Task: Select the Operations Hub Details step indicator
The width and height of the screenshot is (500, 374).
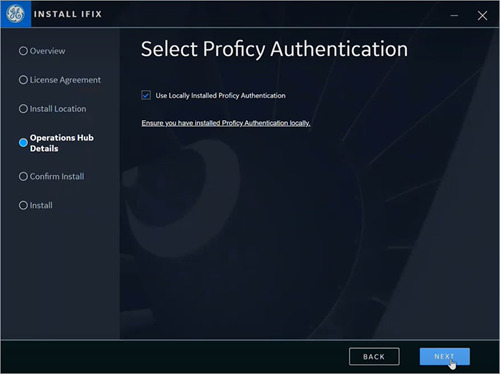Action: (x=23, y=143)
